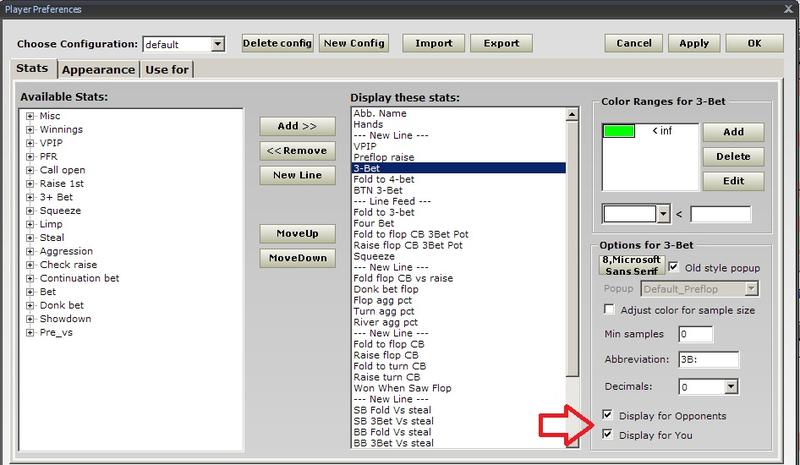Expand the Call open node
The width and height of the screenshot is (800, 465).
(30, 170)
